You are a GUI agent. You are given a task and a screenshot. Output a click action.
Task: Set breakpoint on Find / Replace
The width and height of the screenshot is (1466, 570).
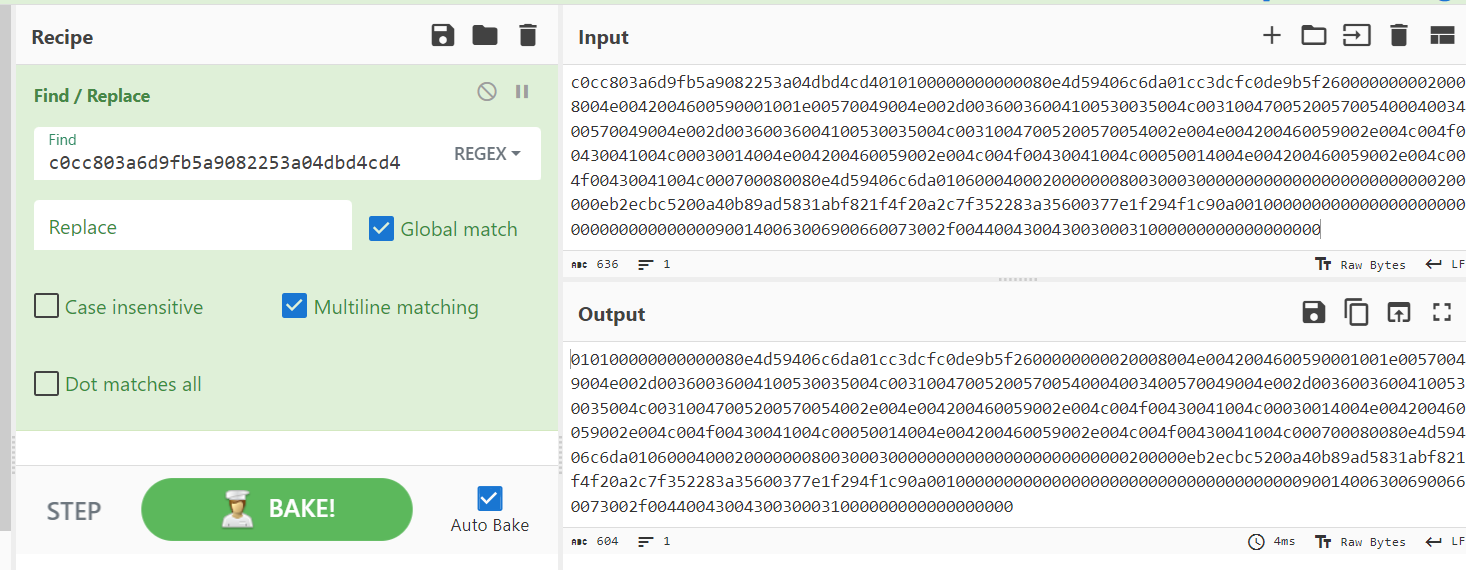point(522,92)
